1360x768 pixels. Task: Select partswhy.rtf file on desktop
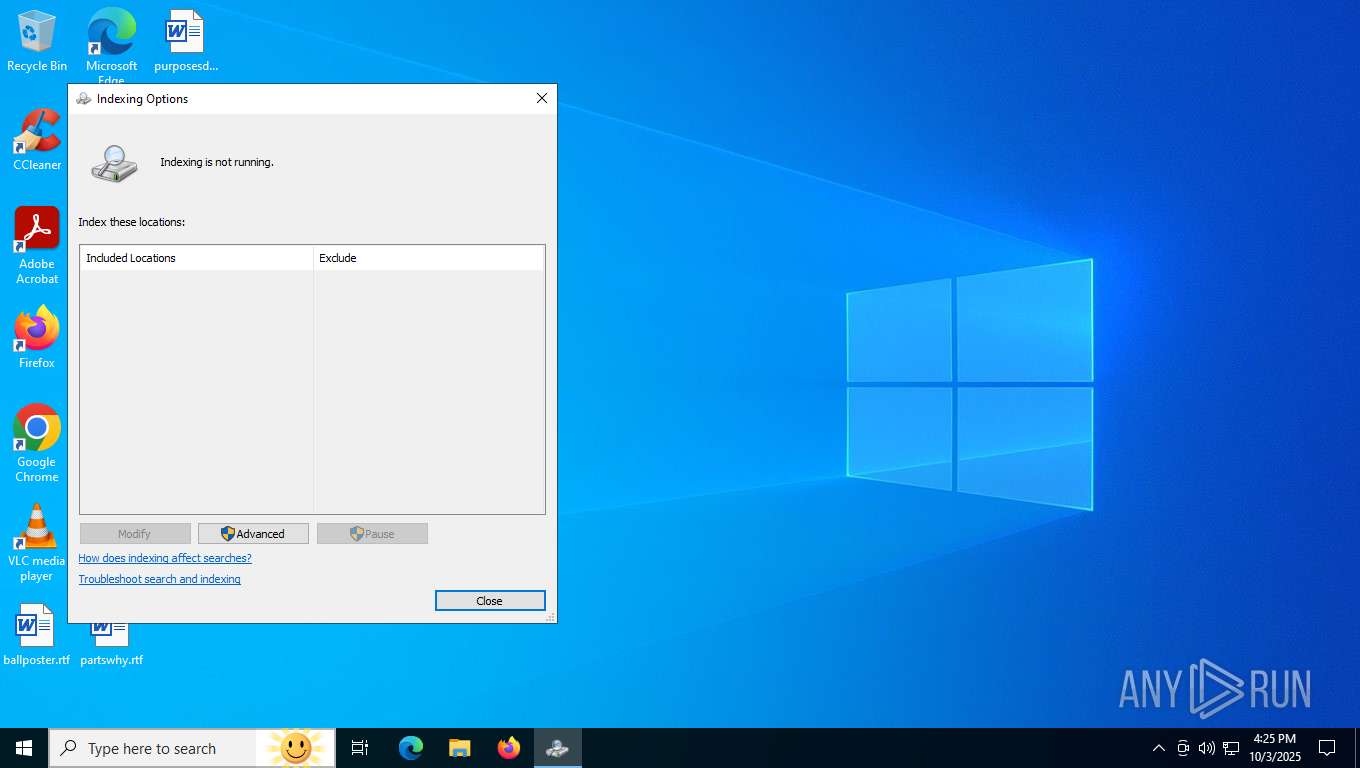[111, 646]
